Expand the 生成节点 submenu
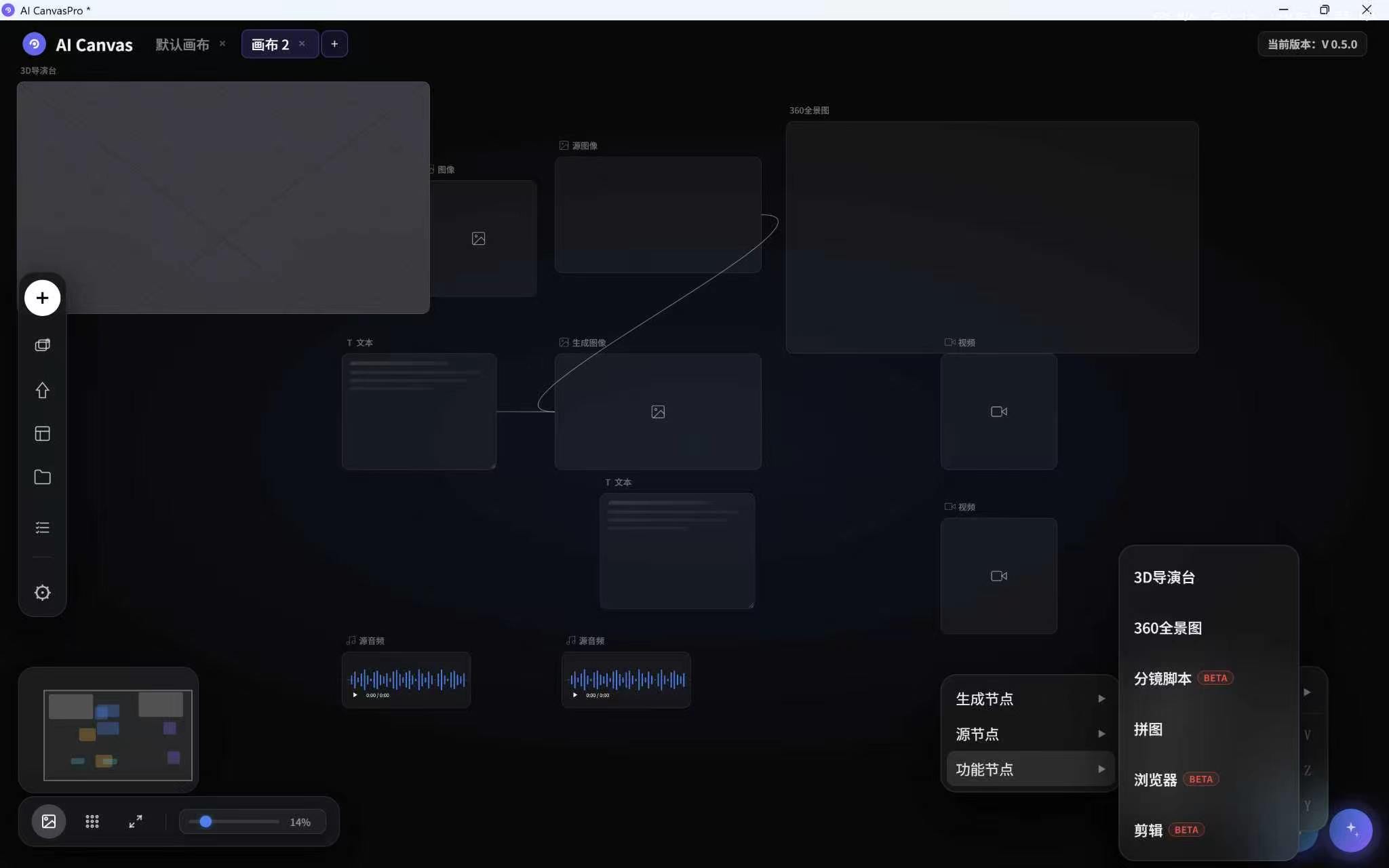This screenshot has width=1389, height=868. click(1030, 698)
